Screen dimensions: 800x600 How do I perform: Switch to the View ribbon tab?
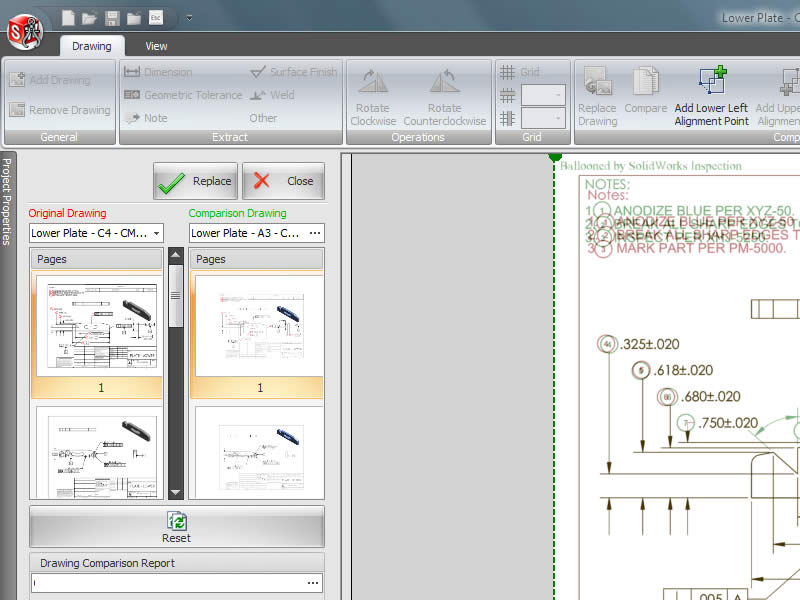[x=155, y=45]
